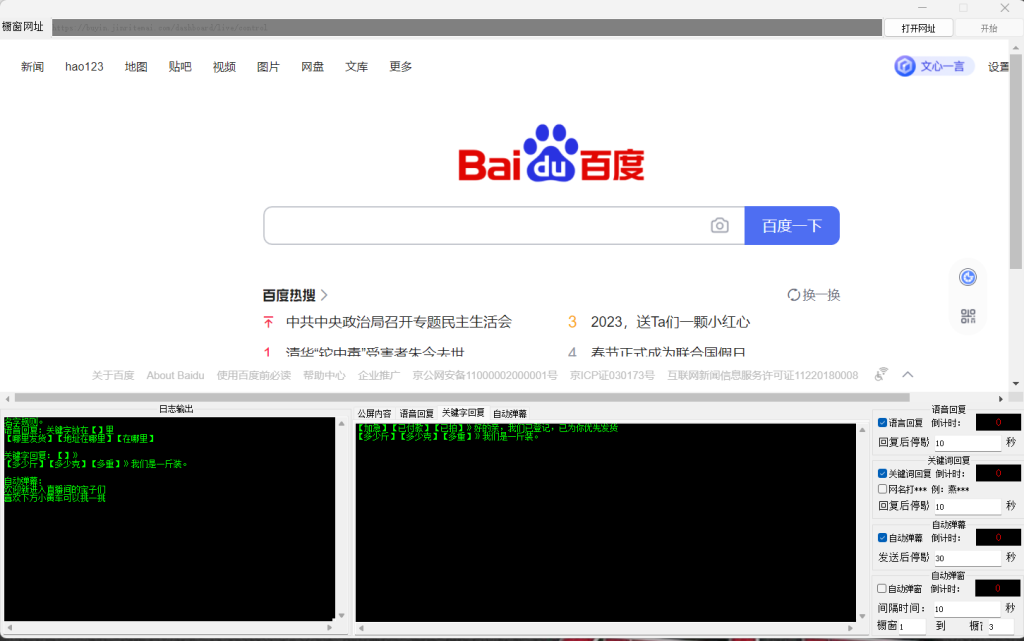The image size is (1024, 641).
Task: Click the accessibility icon in the footer
Action: pyautogui.click(x=881, y=375)
